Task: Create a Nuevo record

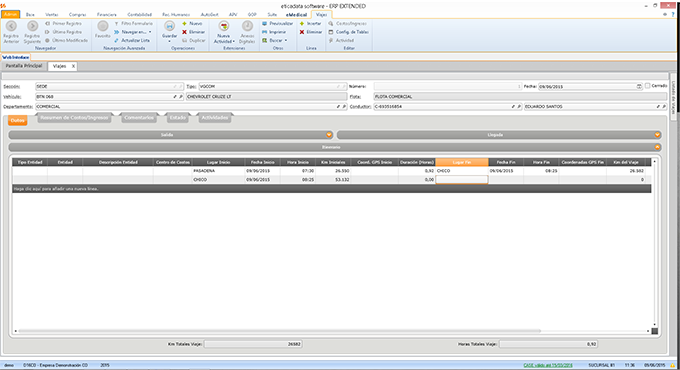Action: pyautogui.click(x=192, y=23)
